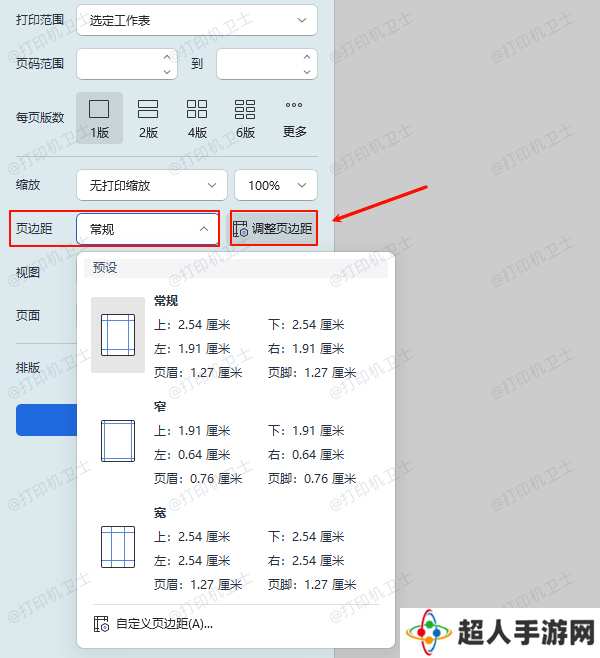Open the 100% zoom dropdown
Image resolution: width=600 pixels, height=658 pixels.
point(276,185)
